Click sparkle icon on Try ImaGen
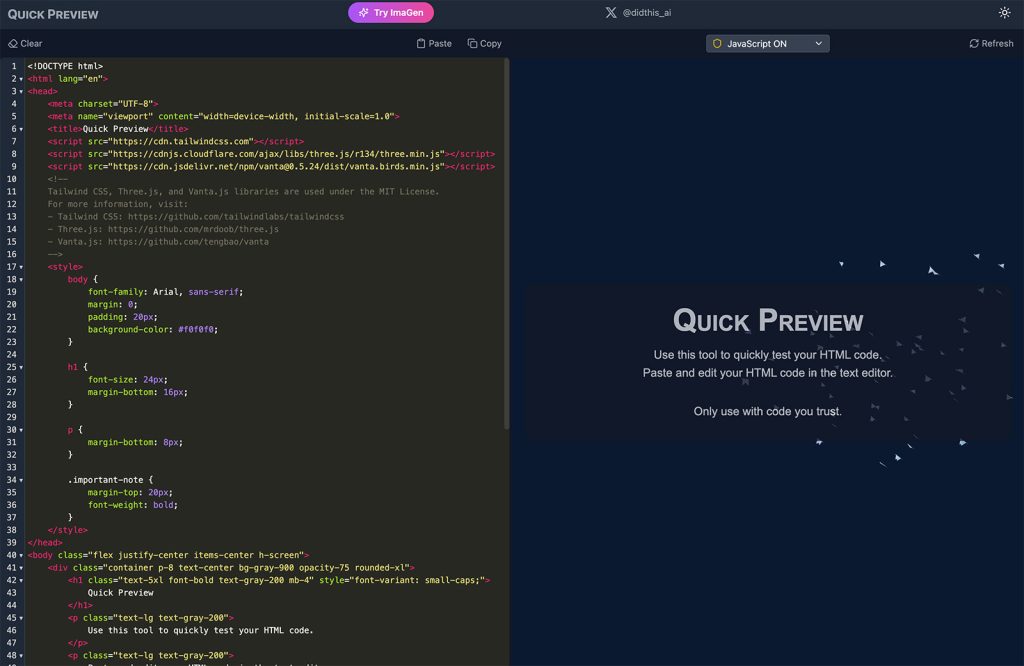The image size is (1024, 666). tap(364, 12)
